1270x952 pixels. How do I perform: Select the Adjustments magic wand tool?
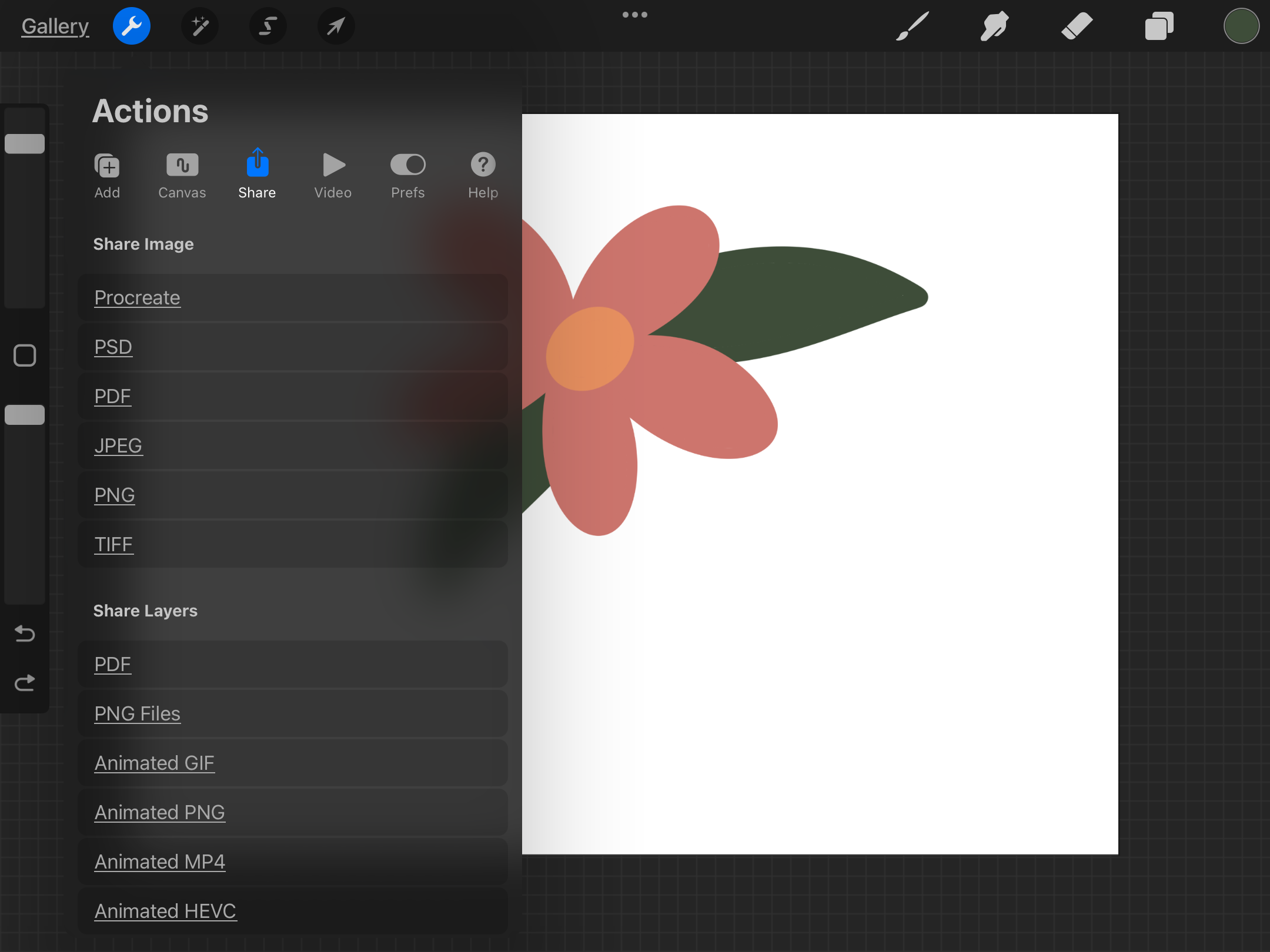click(200, 25)
